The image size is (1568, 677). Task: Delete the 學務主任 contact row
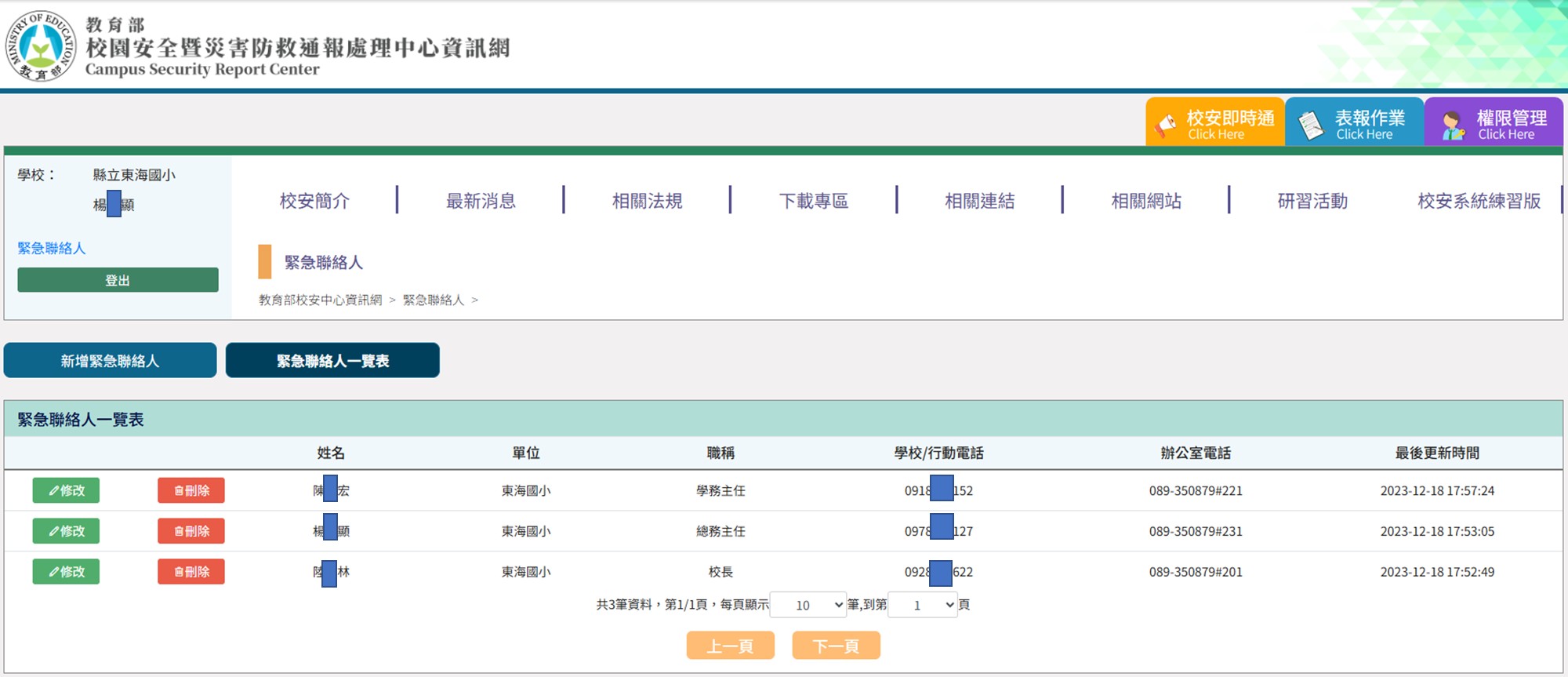click(x=191, y=490)
